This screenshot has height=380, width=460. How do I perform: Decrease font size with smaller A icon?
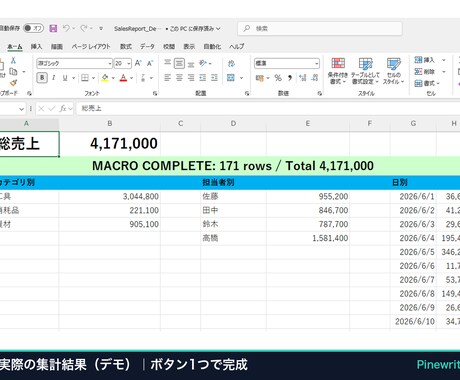(150, 63)
